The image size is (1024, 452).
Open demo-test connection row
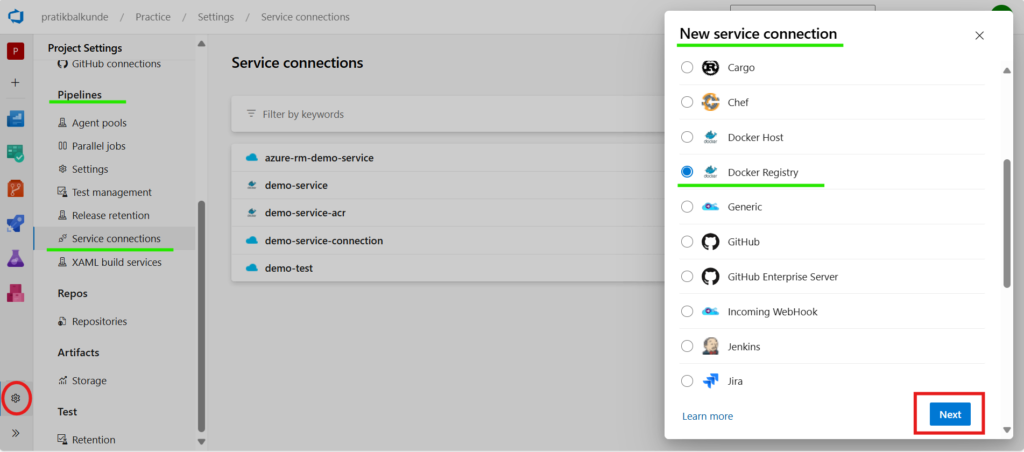[x=448, y=268]
